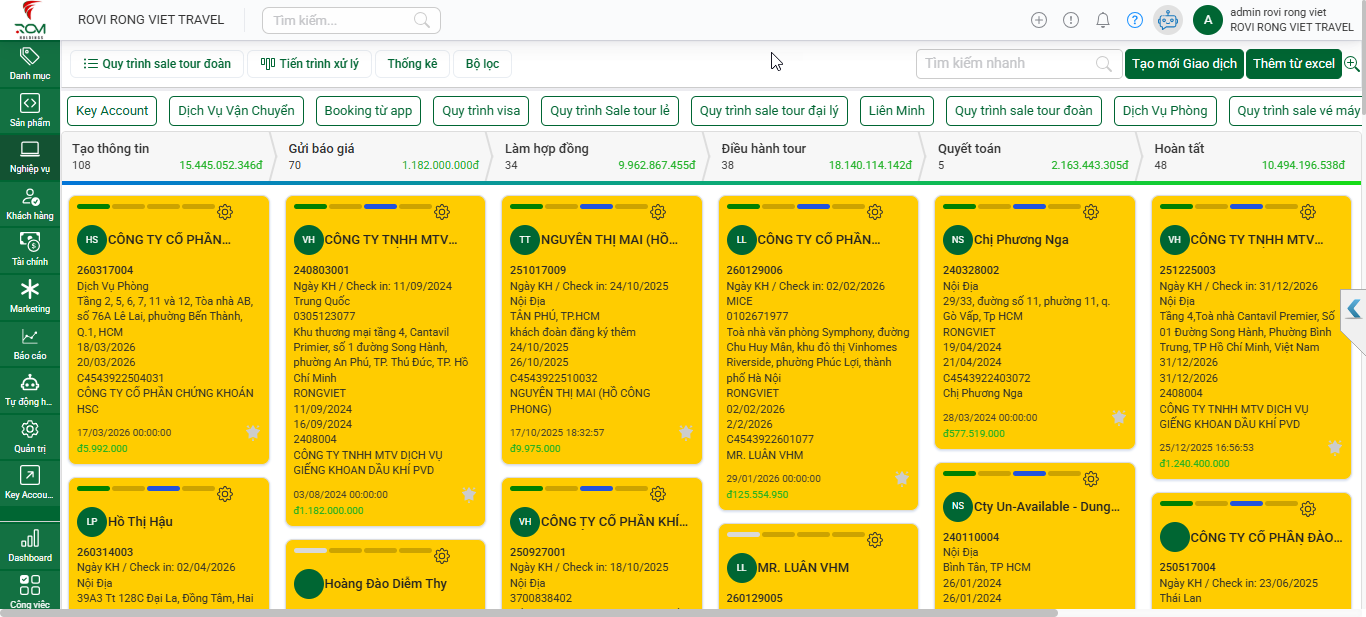Open gear settings on card 251225003
The height and width of the screenshot is (617, 1366).
1308,212
